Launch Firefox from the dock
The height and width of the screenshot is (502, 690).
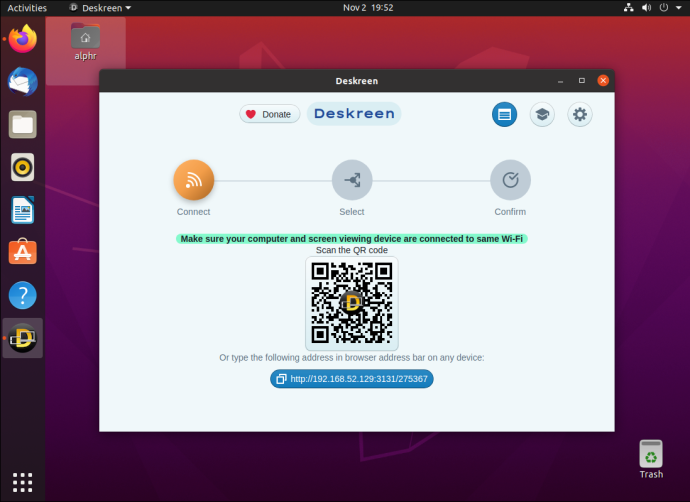click(x=22, y=39)
